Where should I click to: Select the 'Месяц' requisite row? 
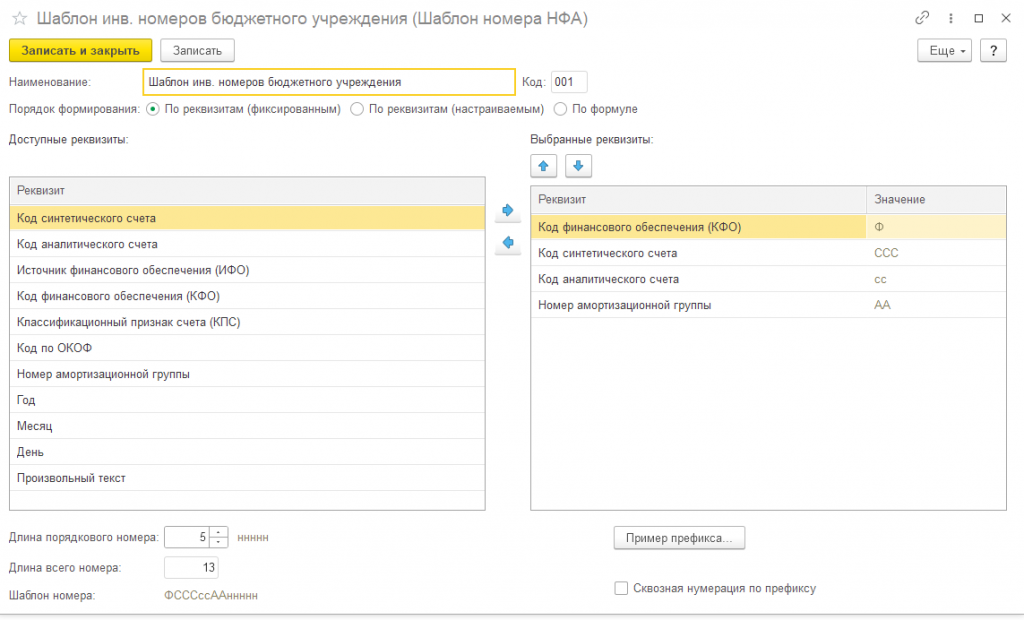click(x=247, y=426)
